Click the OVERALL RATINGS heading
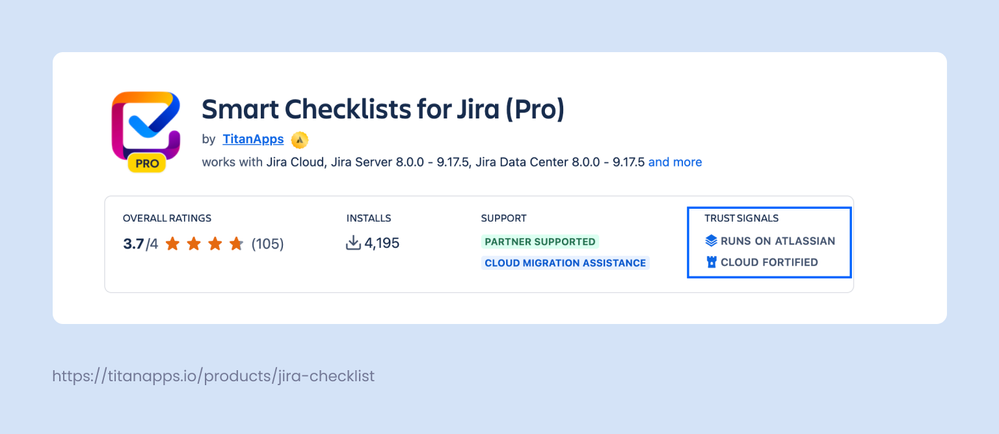 pyautogui.click(x=167, y=218)
